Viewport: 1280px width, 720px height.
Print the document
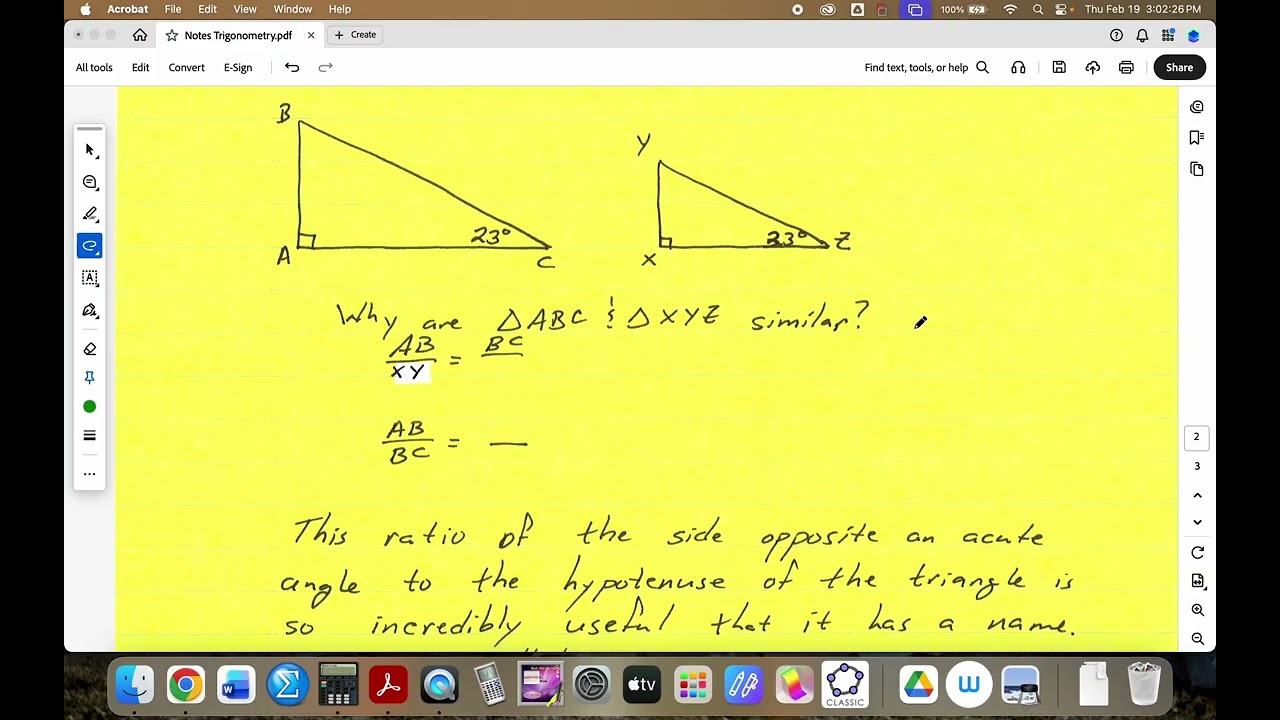[x=1126, y=67]
